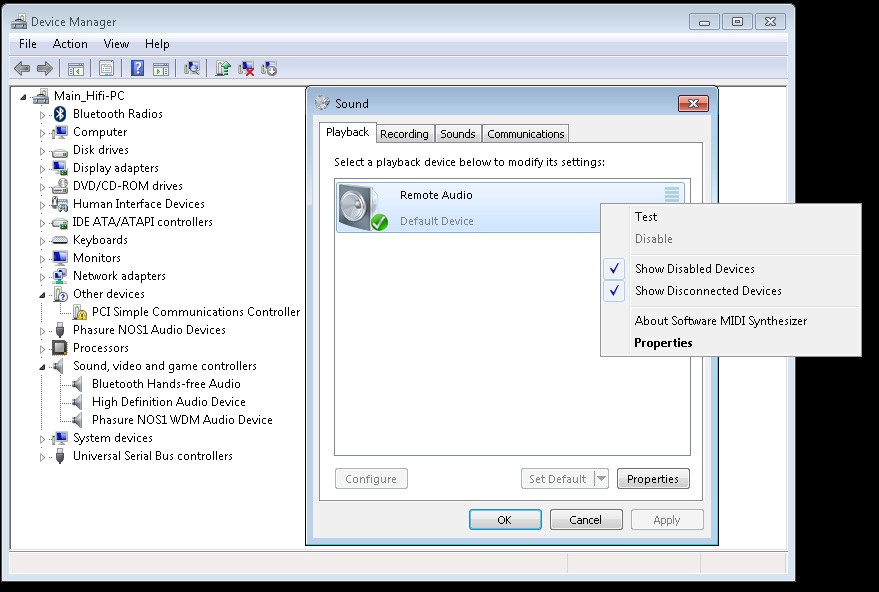This screenshot has width=879, height=592.
Task: Expand the Computer node
Action: [43, 133]
